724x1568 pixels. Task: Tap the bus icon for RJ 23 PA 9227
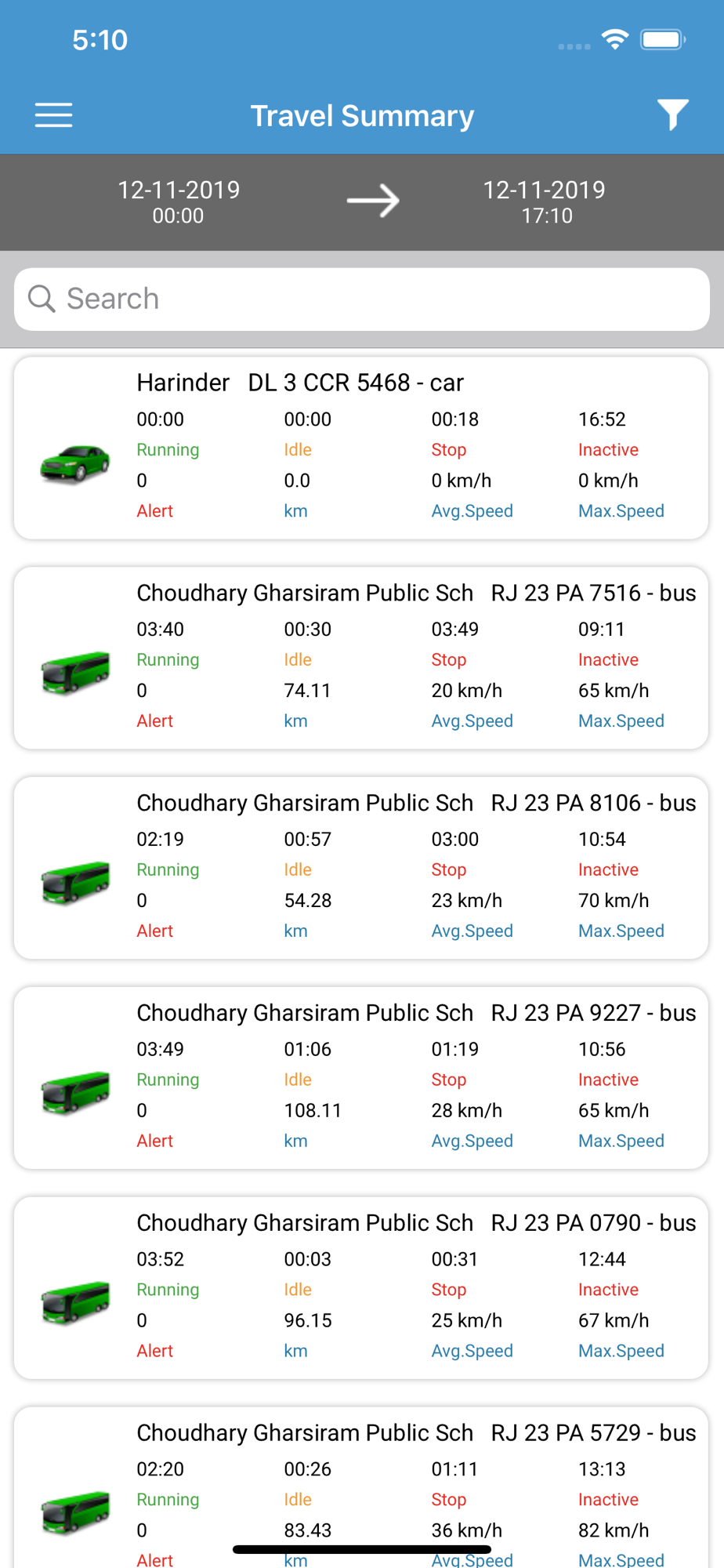tap(75, 1094)
